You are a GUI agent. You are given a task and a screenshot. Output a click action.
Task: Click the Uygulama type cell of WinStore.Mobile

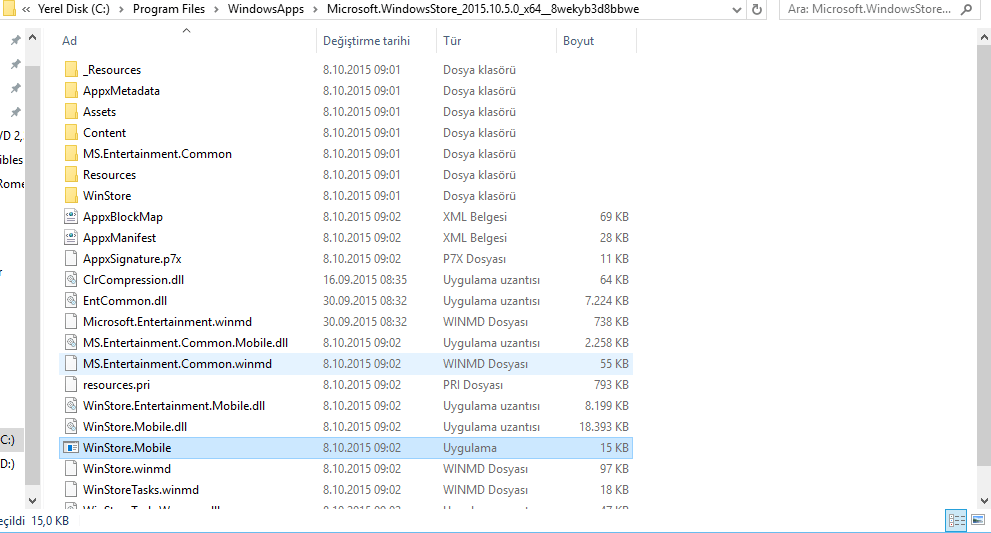pyautogui.click(x=470, y=448)
